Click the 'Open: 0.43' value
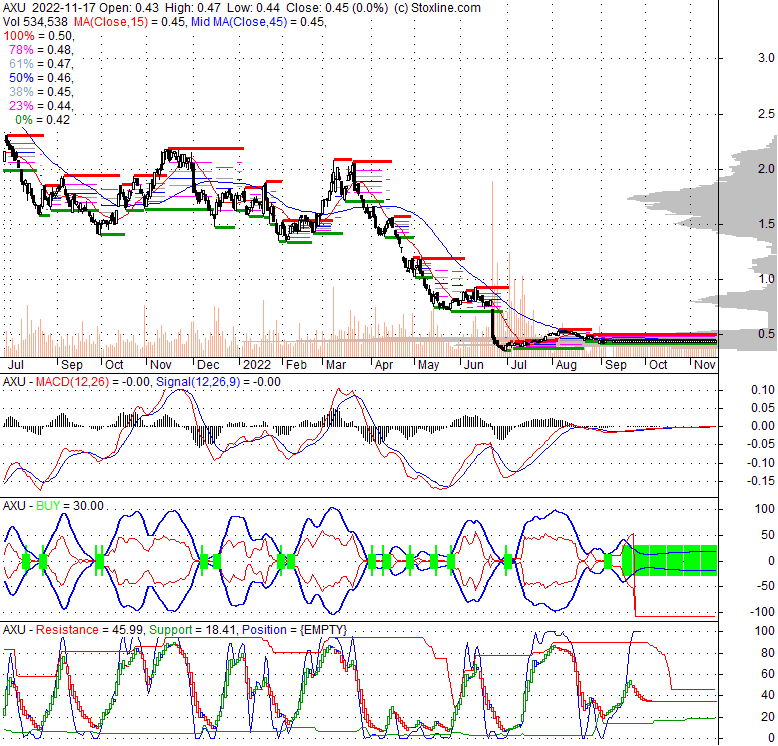Image resolution: width=778 pixels, height=746 pixels. [x=129, y=8]
